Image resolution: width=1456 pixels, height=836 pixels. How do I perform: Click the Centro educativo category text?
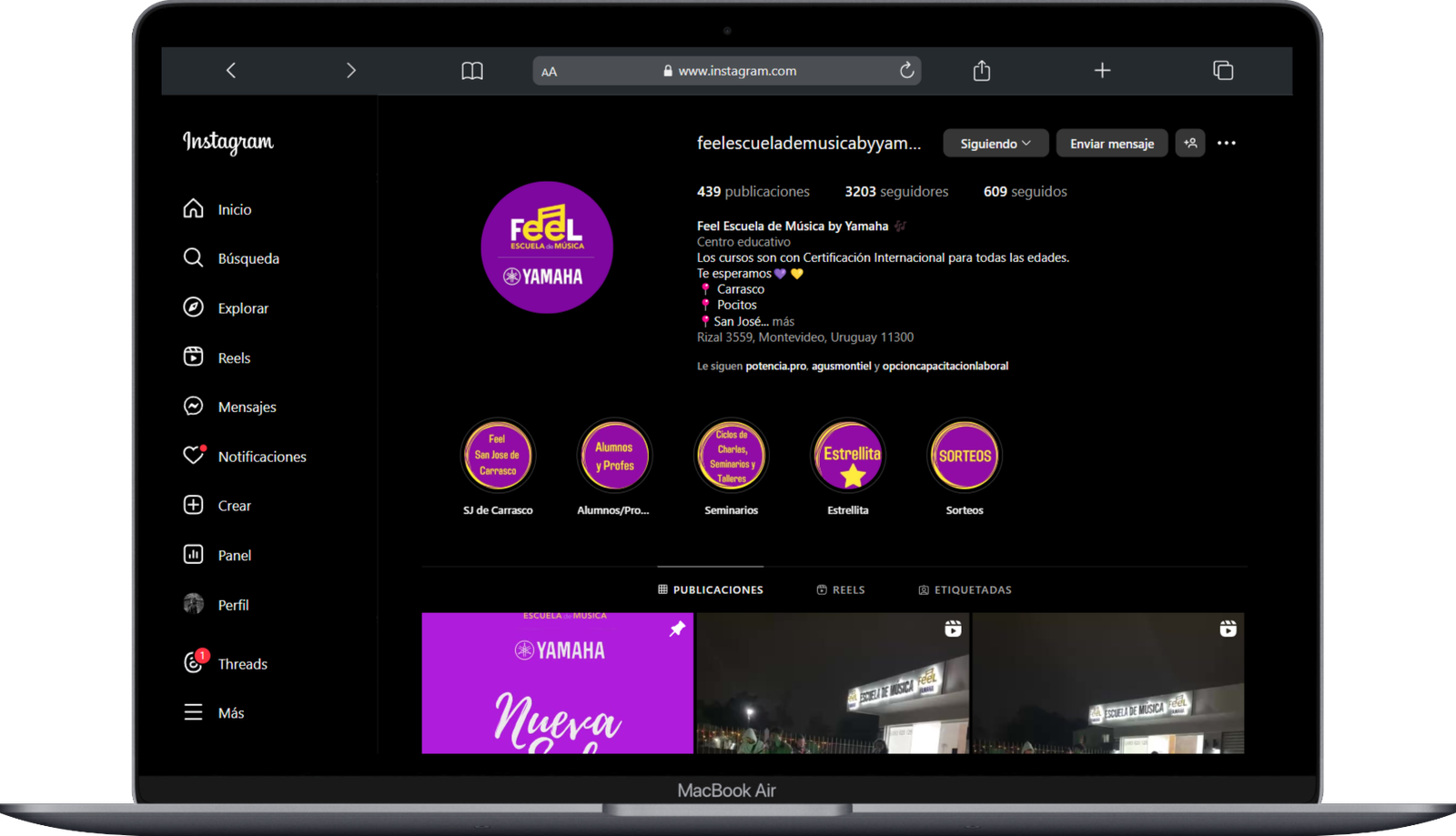coord(743,242)
